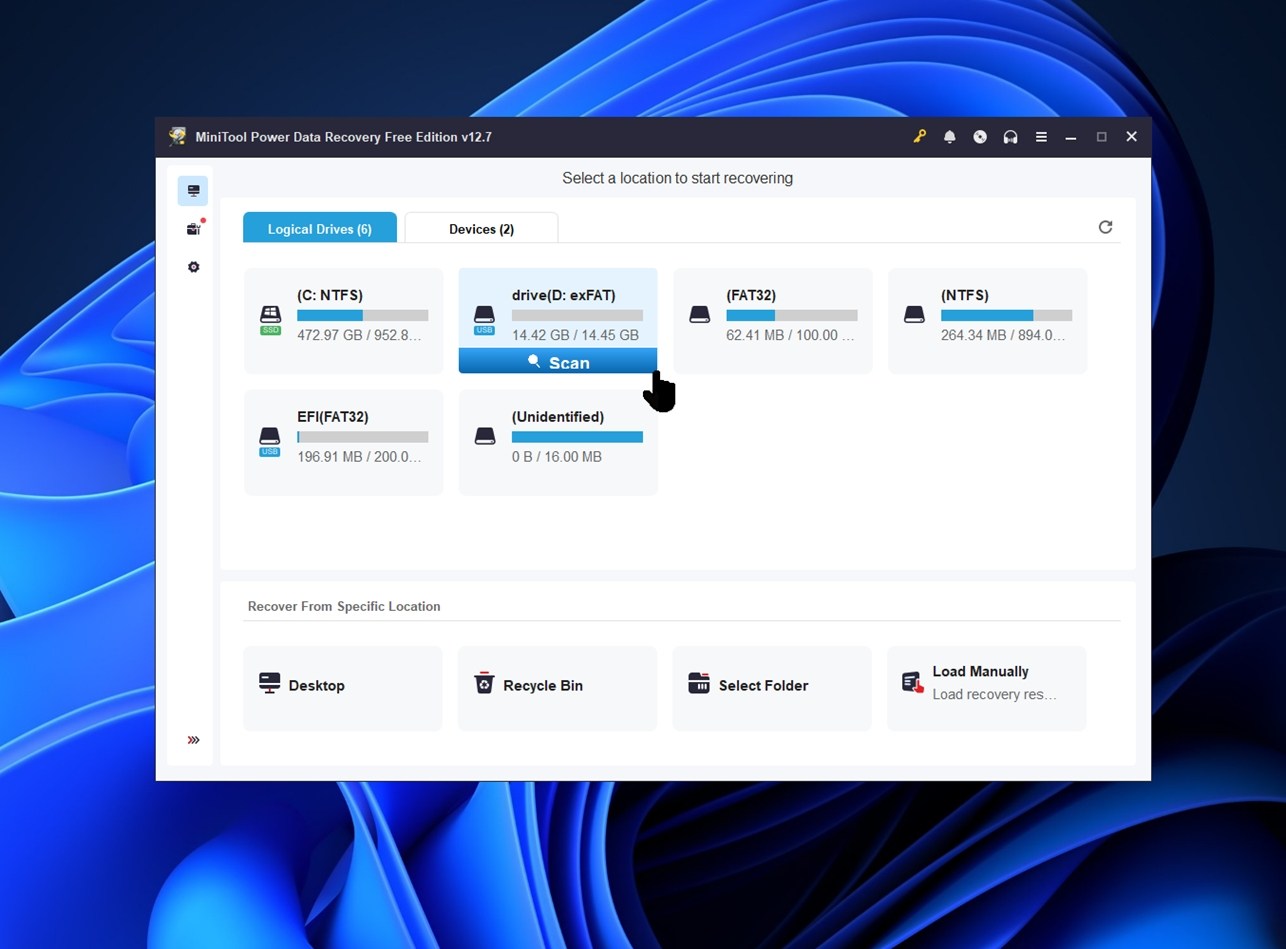Open the hamburger menu in title bar
The image size is (1286, 949).
tap(1041, 137)
